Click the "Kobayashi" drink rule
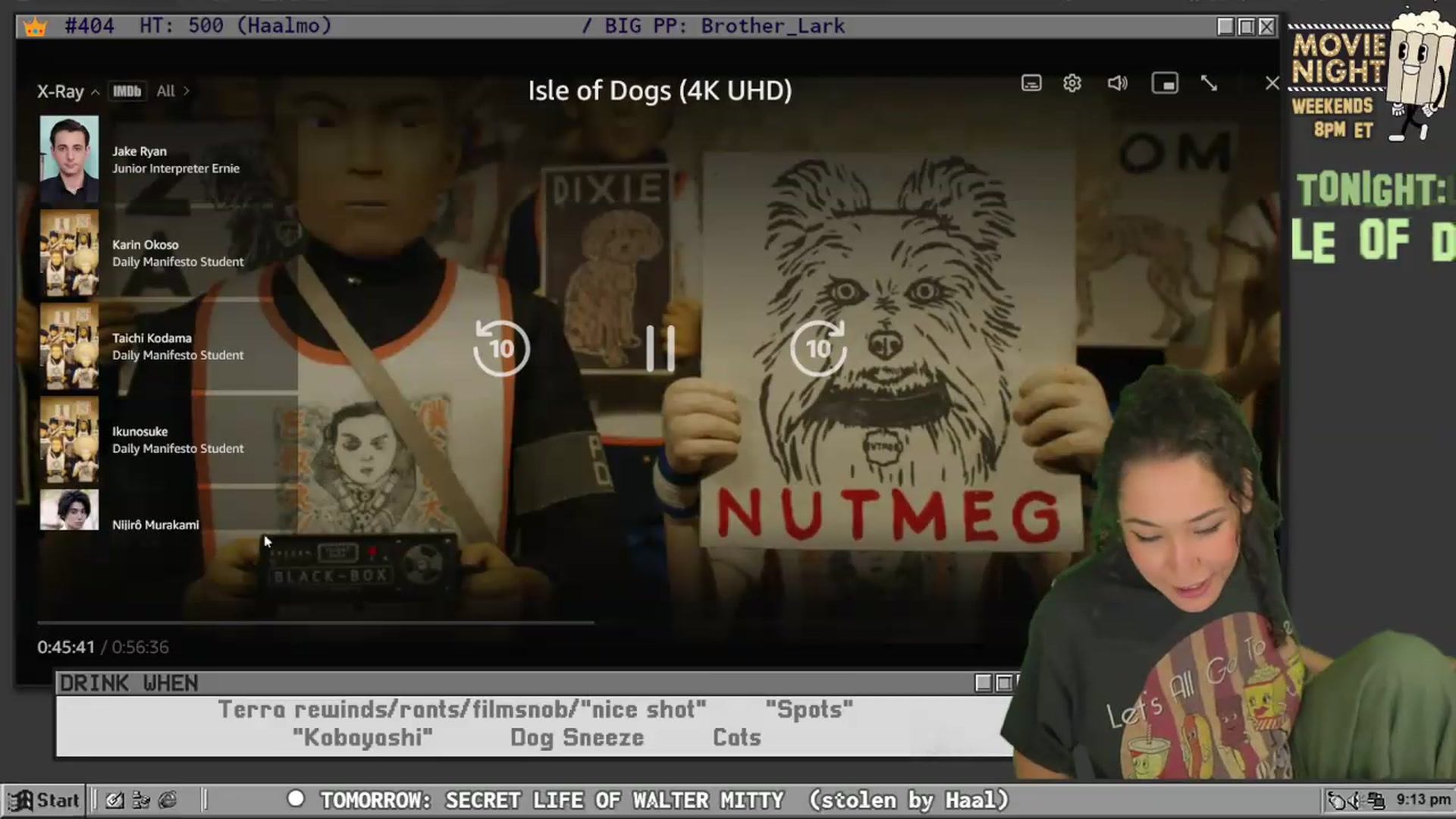The image size is (1456, 819). pos(362,737)
